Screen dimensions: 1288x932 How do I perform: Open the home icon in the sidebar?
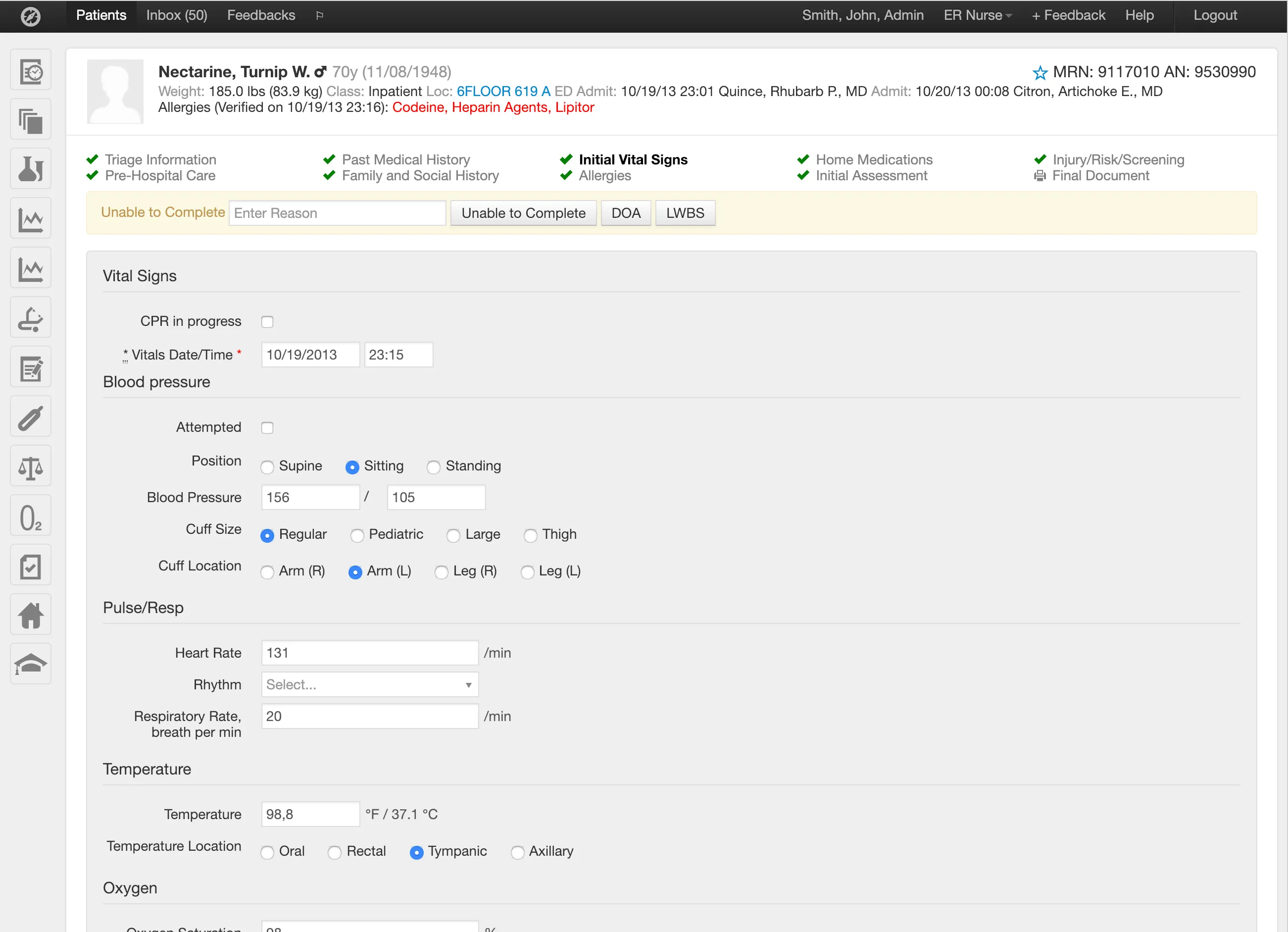(31, 615)
